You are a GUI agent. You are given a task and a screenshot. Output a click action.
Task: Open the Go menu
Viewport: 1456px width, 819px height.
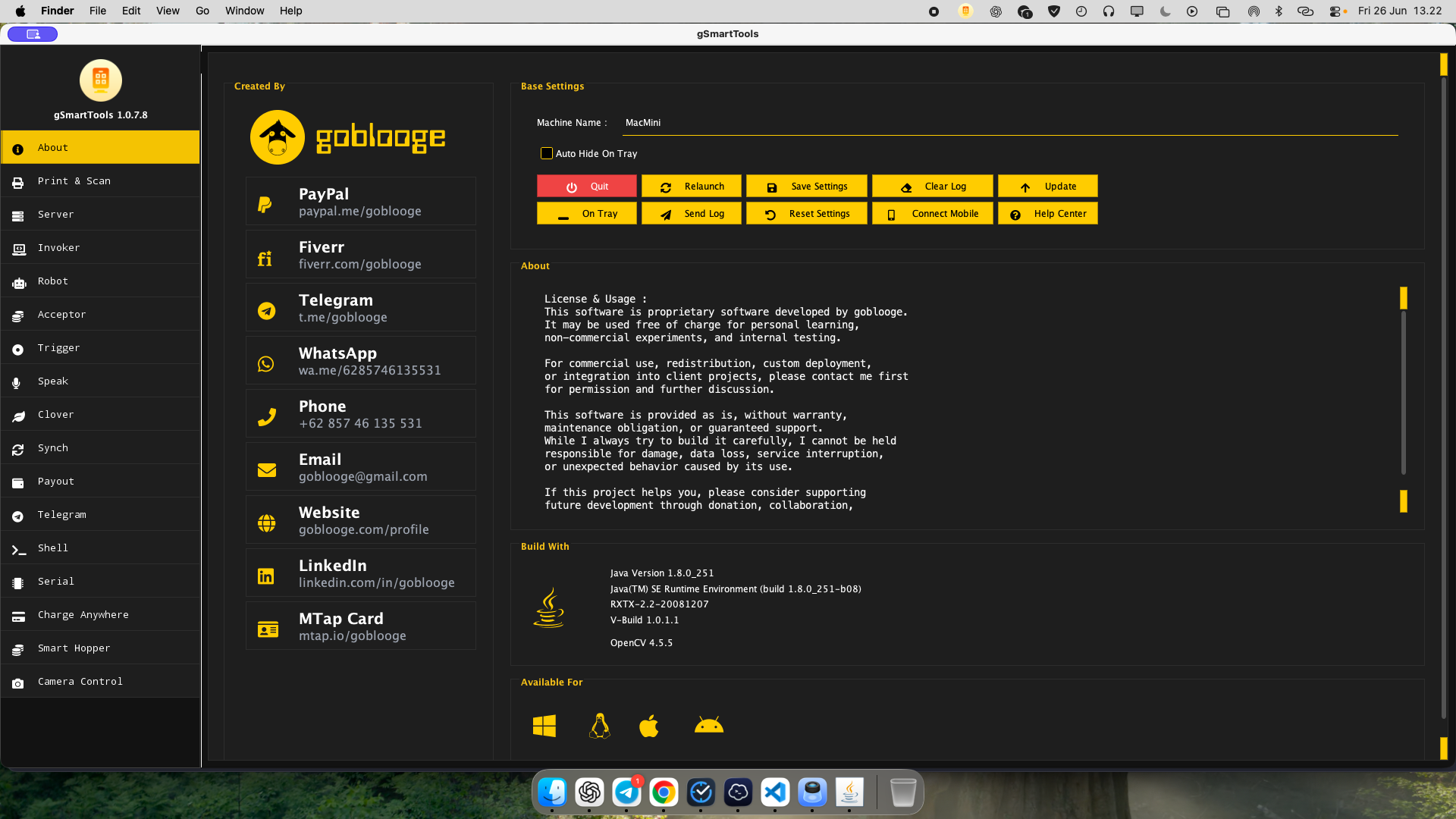tap(202, 11)
